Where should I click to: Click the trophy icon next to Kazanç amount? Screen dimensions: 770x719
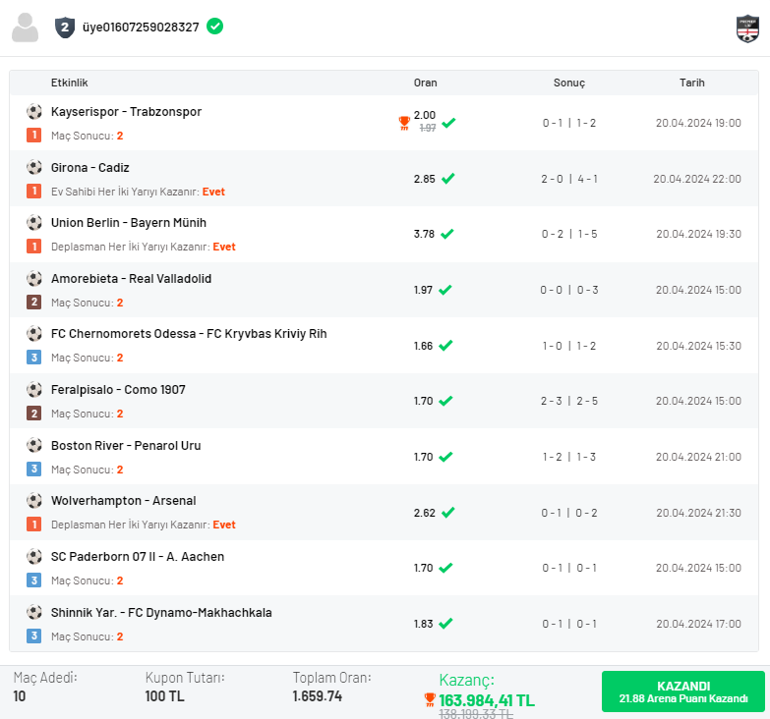point(430,700)
